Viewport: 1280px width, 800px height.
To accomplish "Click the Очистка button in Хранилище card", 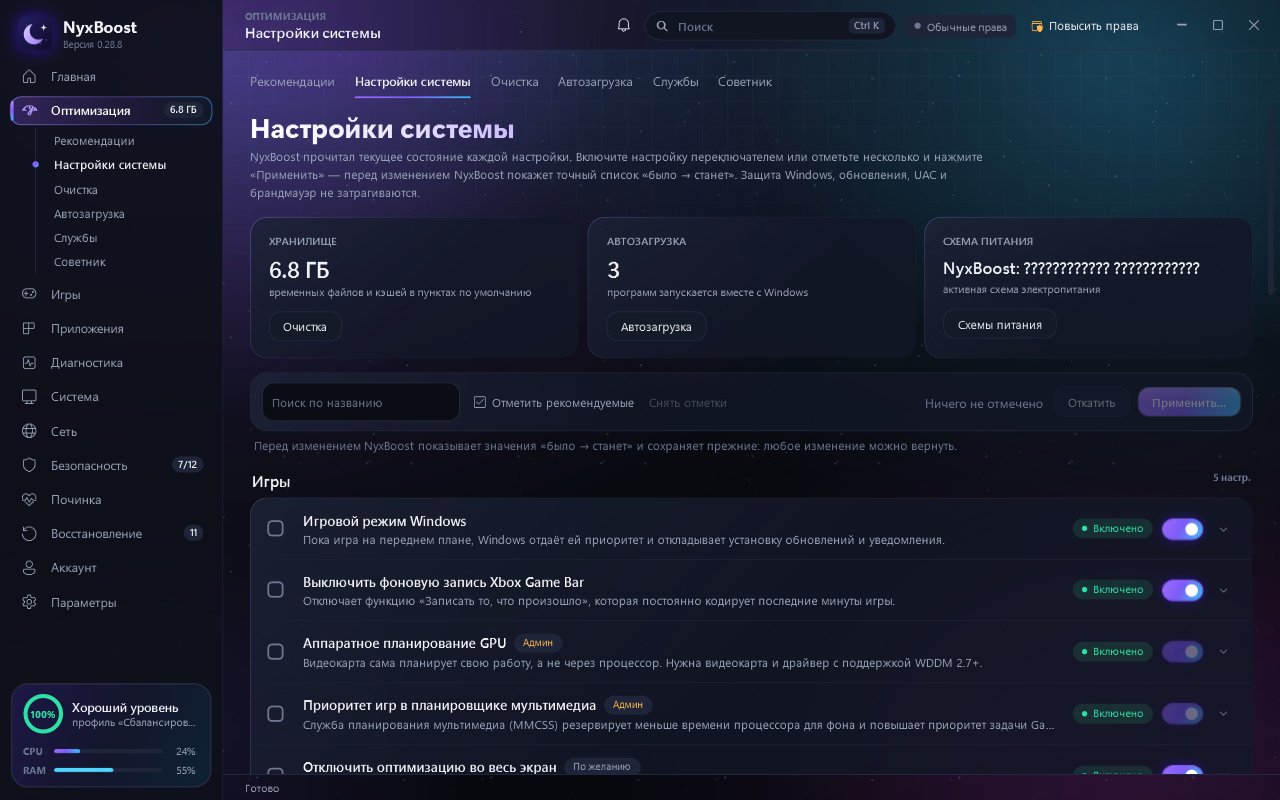I will pos(305,326).
